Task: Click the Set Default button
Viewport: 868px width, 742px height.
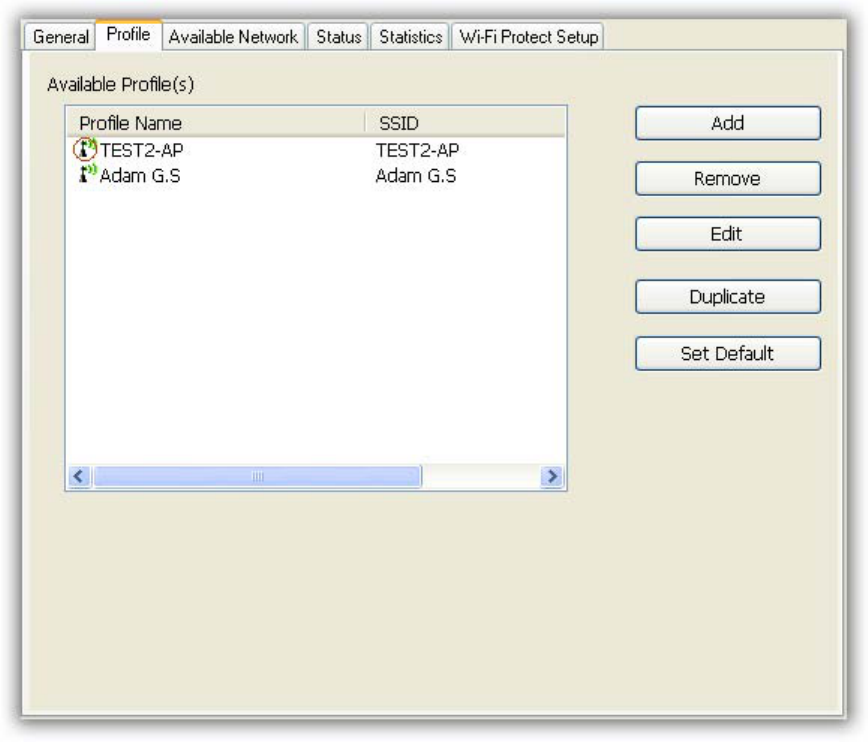Action: tap(728, 353)
